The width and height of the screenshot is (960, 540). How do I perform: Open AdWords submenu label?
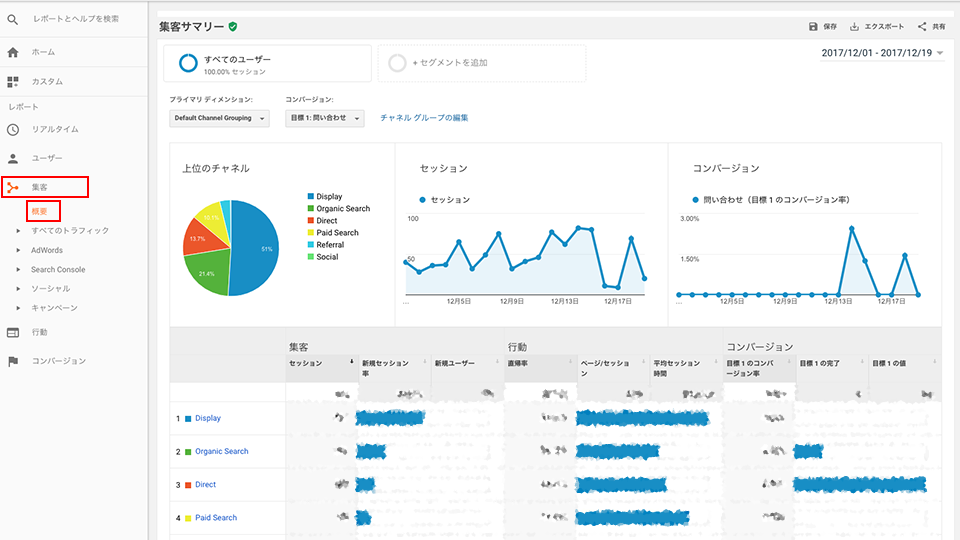[47, 250]
